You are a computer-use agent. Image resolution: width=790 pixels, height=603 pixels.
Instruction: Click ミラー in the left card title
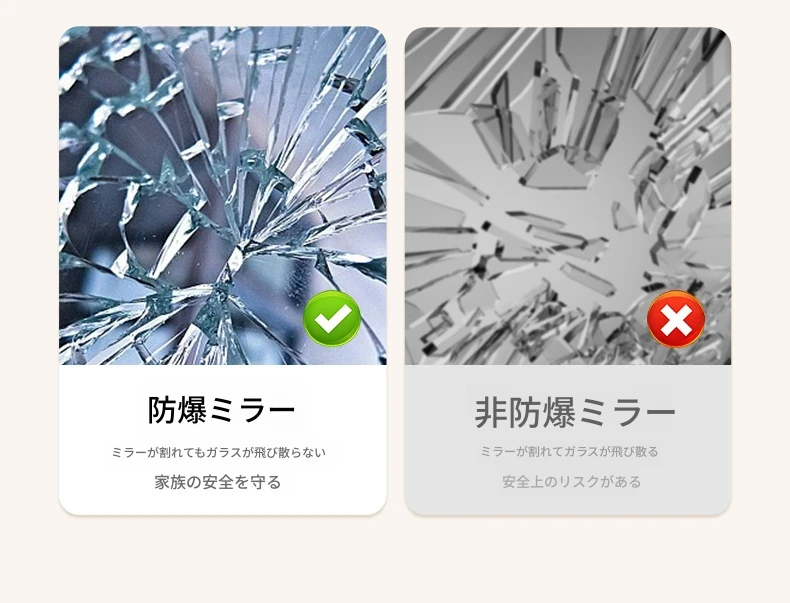[252, 410]
